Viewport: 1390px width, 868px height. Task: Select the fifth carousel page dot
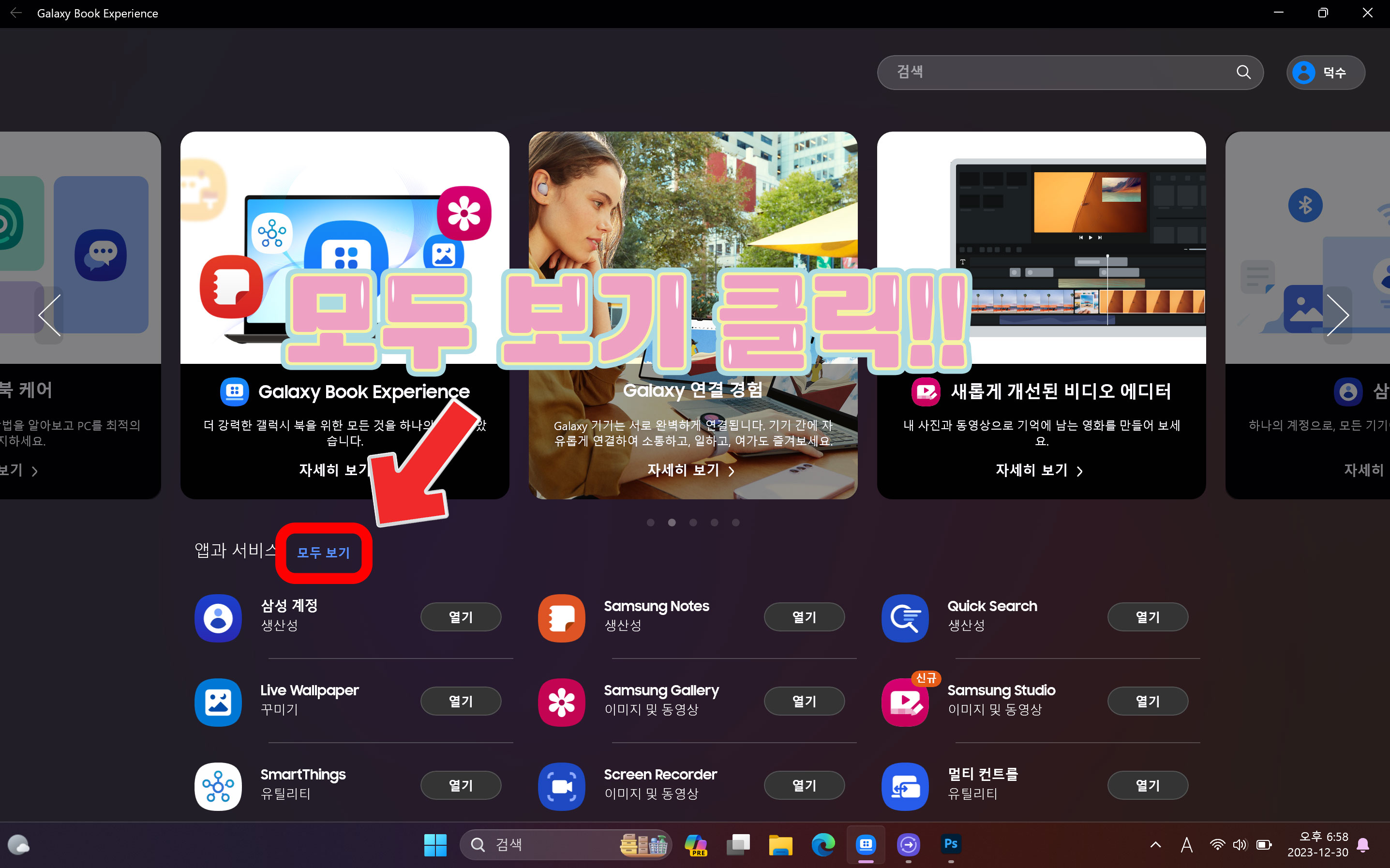735,523
